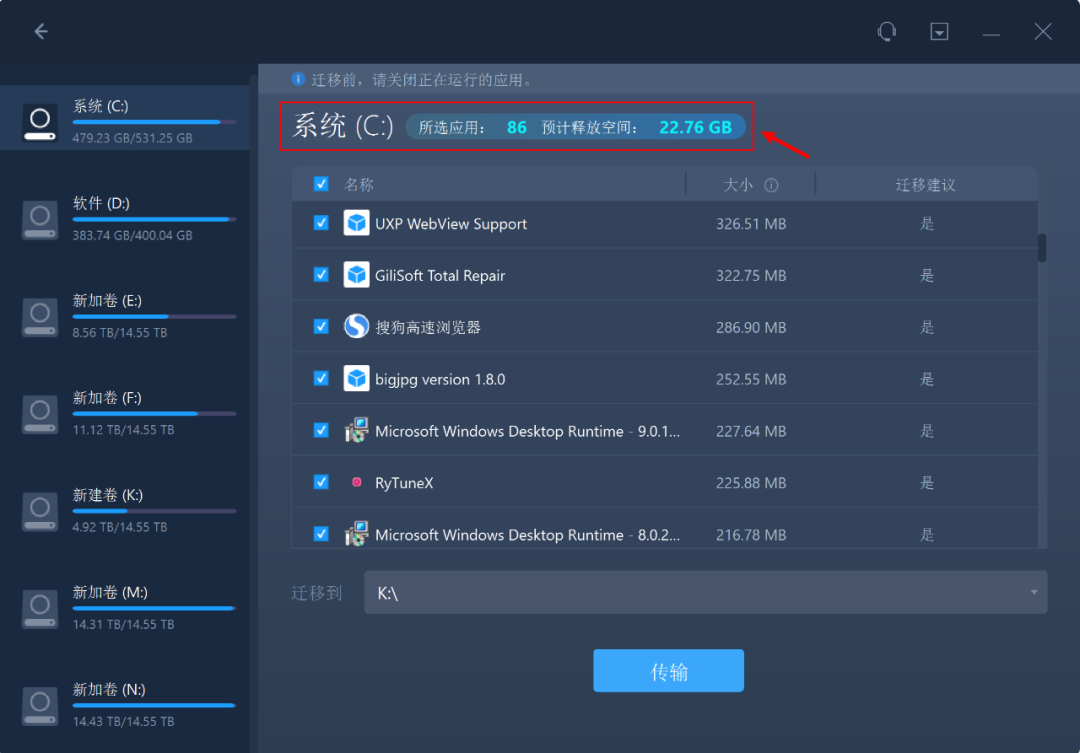Click the GiliSoft Total Repair app icon
This screenshot has width=1080, height=753.
pyautogui.click(x=356, y=275)
